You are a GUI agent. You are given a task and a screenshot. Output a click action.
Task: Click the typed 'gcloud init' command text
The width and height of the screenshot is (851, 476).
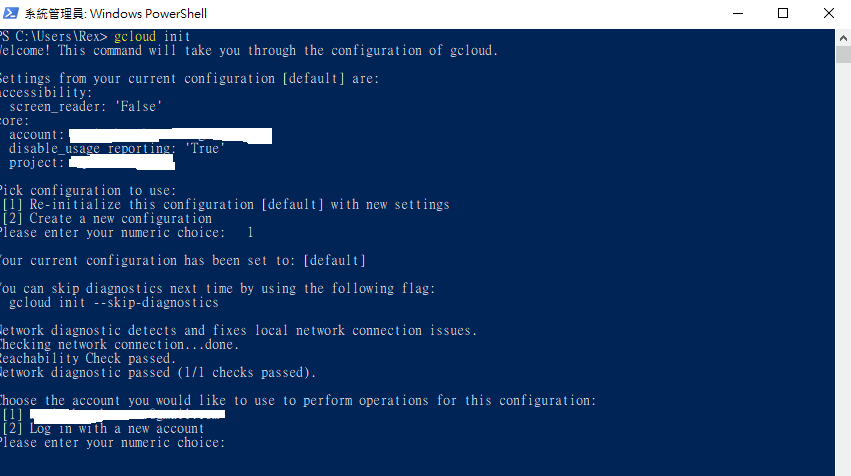(152, 36)
